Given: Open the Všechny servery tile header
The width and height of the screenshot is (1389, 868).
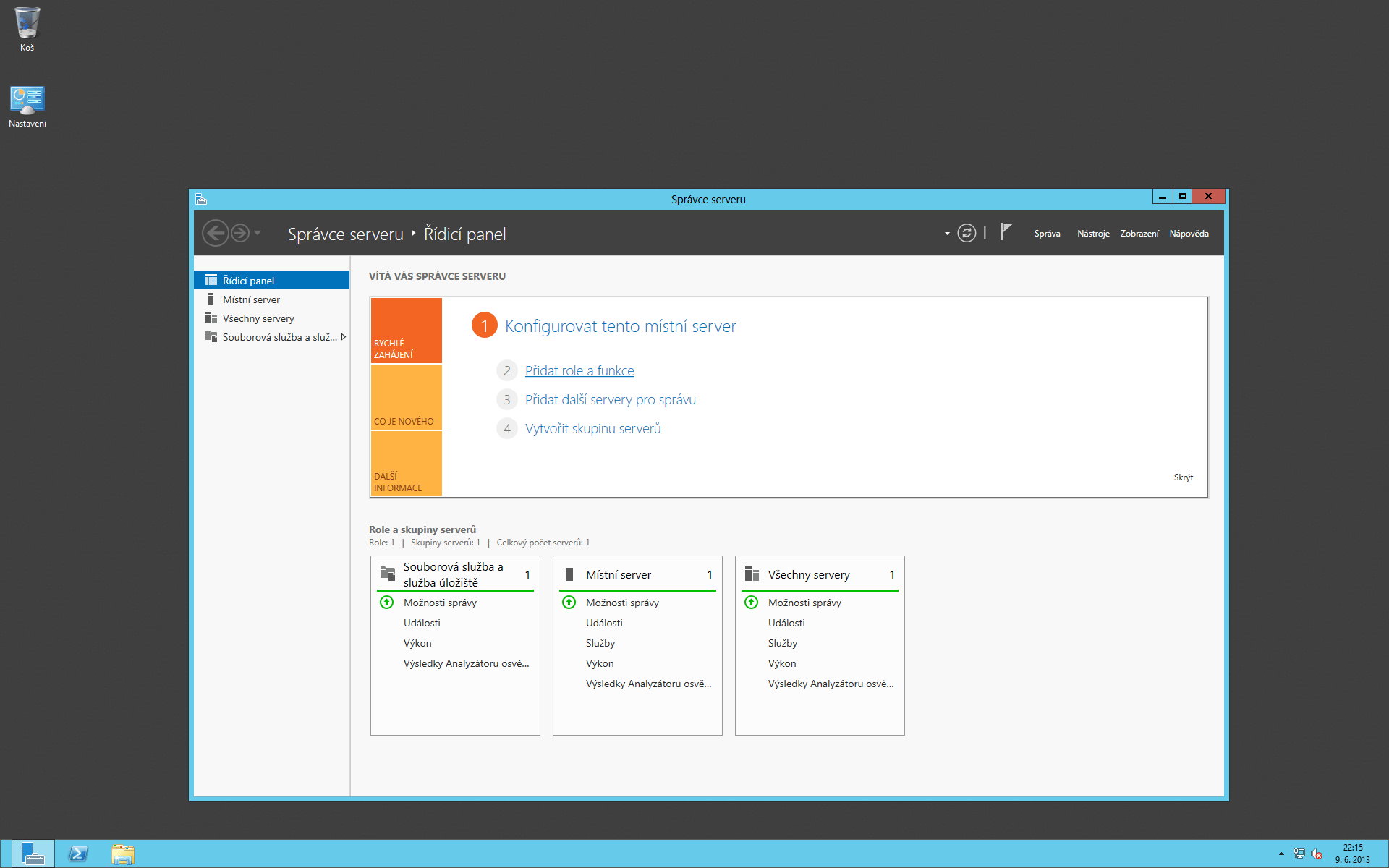Looking at the screenshot, I should click(x=809, y=575).
